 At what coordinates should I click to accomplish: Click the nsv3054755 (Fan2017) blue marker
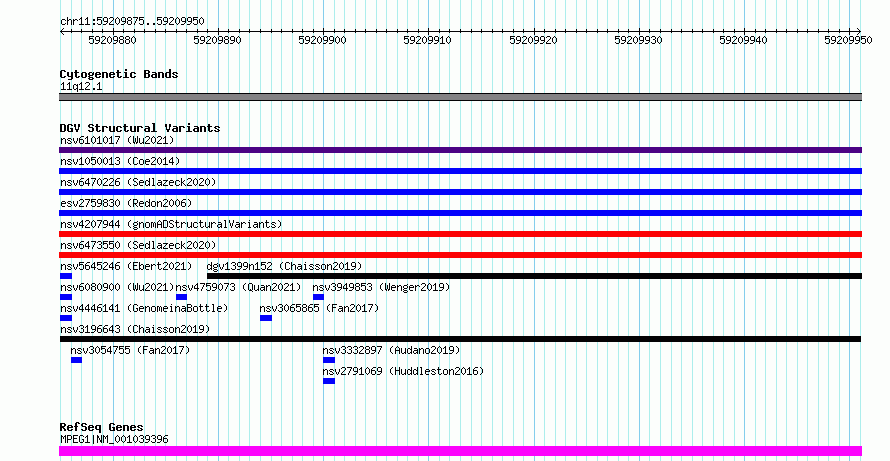click(76, 360)
